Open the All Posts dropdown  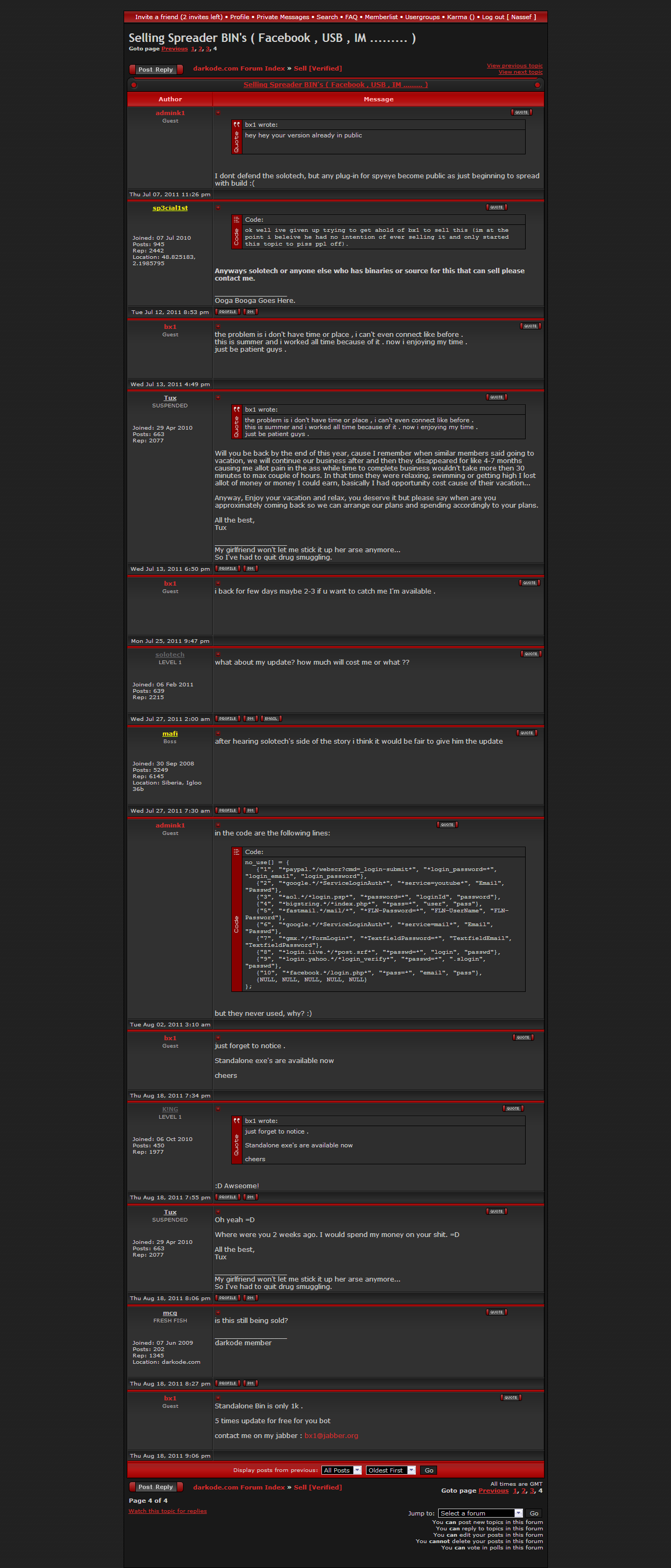click(x=341, y=1470)
